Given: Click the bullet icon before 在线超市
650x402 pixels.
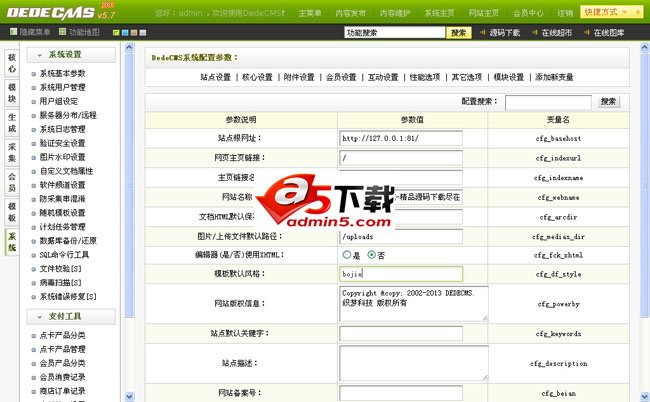Looking at the screenshot, I should 535,32.
